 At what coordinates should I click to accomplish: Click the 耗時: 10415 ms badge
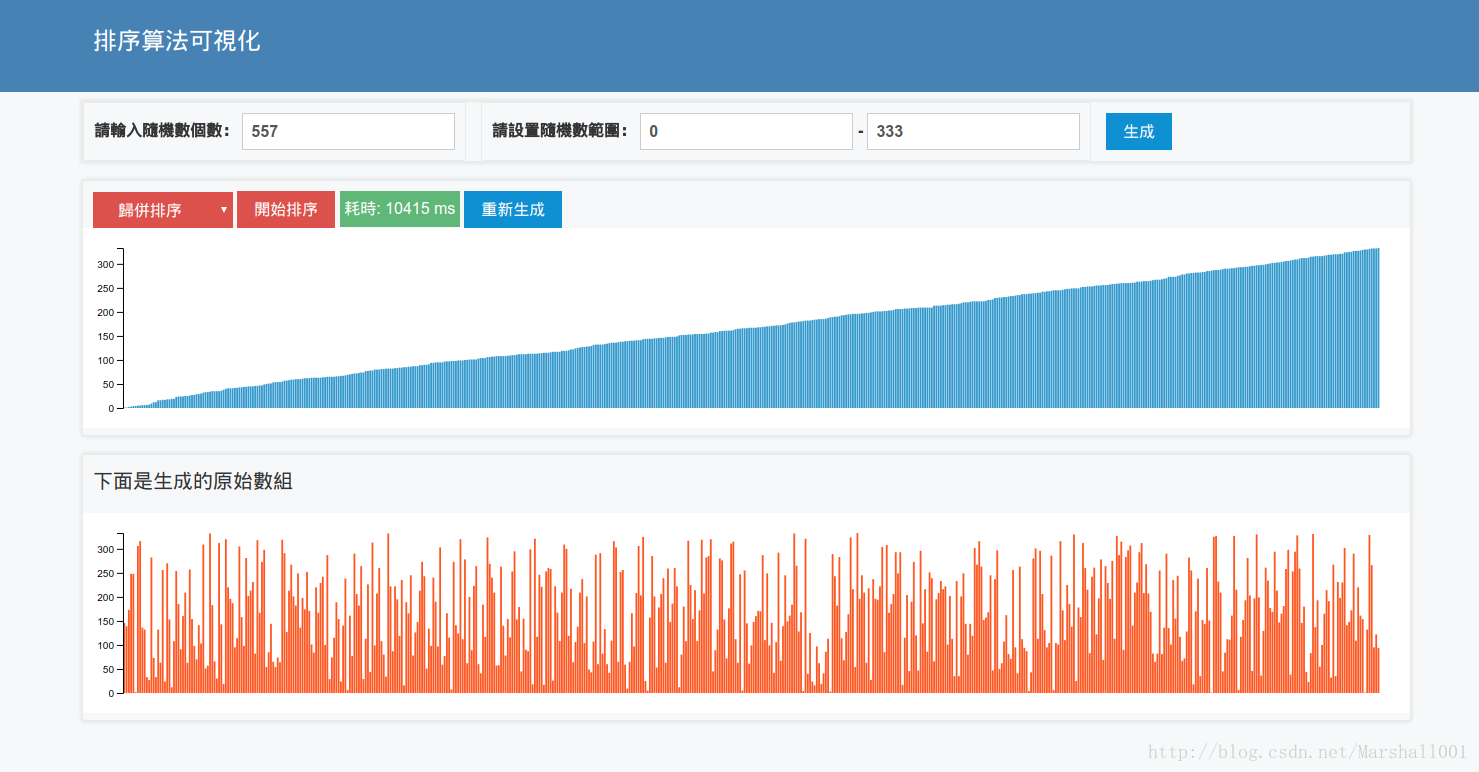[x=400, y=209]
